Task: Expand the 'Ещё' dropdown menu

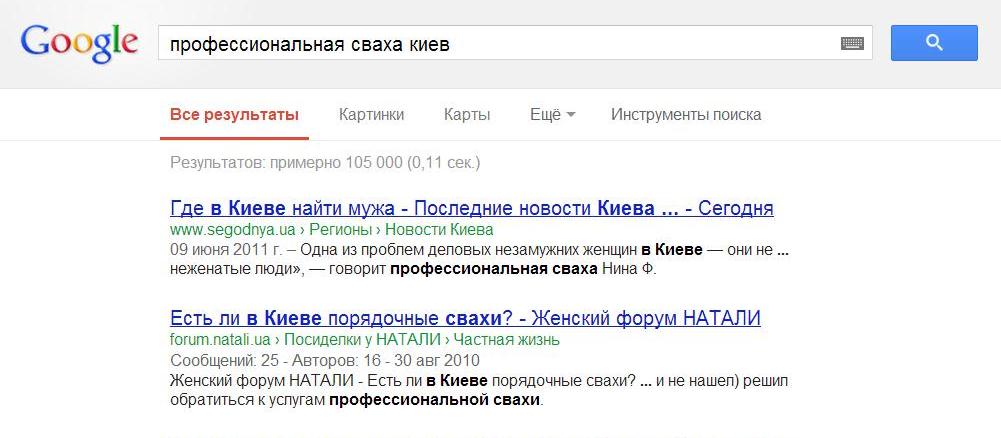Action: point(552,115)
